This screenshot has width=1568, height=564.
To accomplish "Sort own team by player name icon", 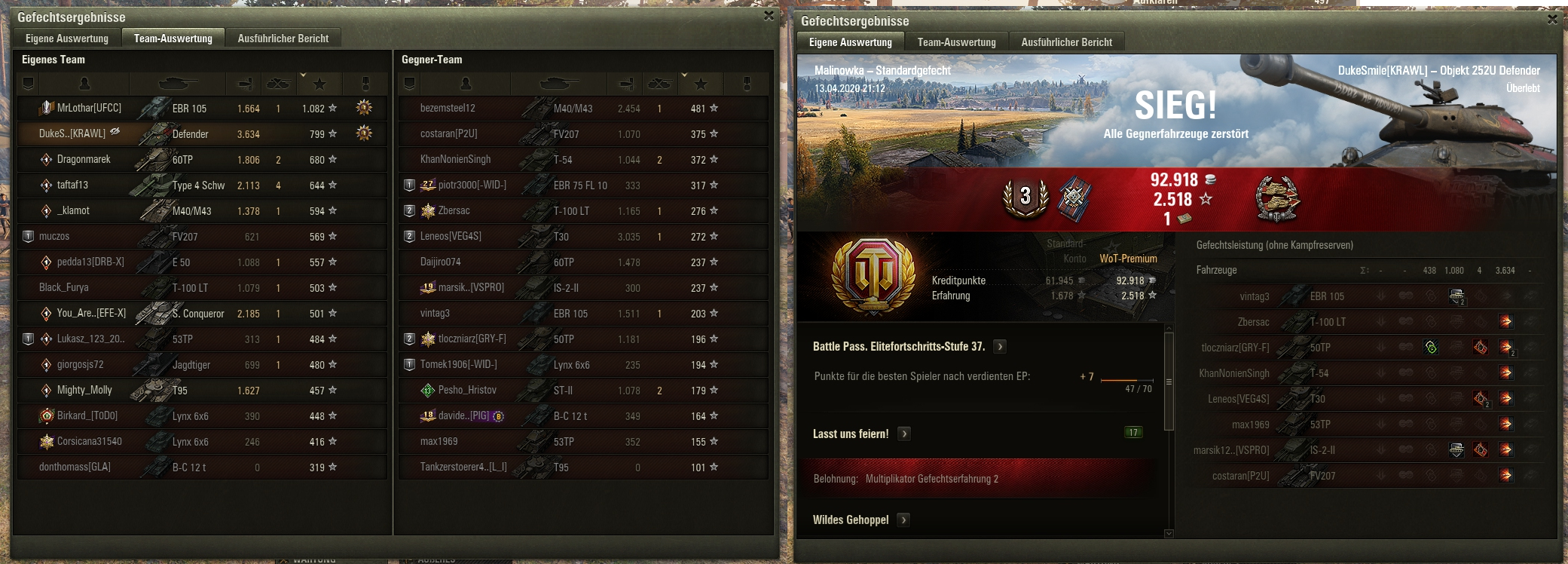I will pos(84,84).
